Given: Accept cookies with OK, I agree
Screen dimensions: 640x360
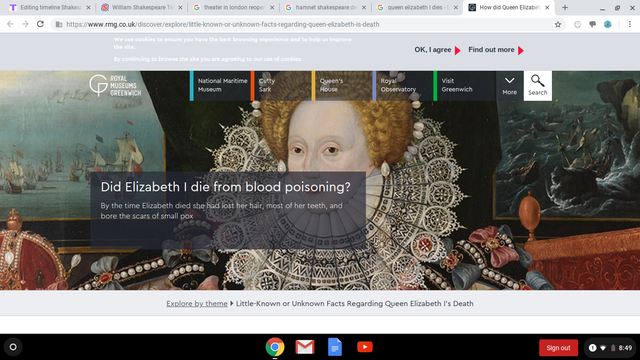Looking at the screenshot, I should point(437,50).
